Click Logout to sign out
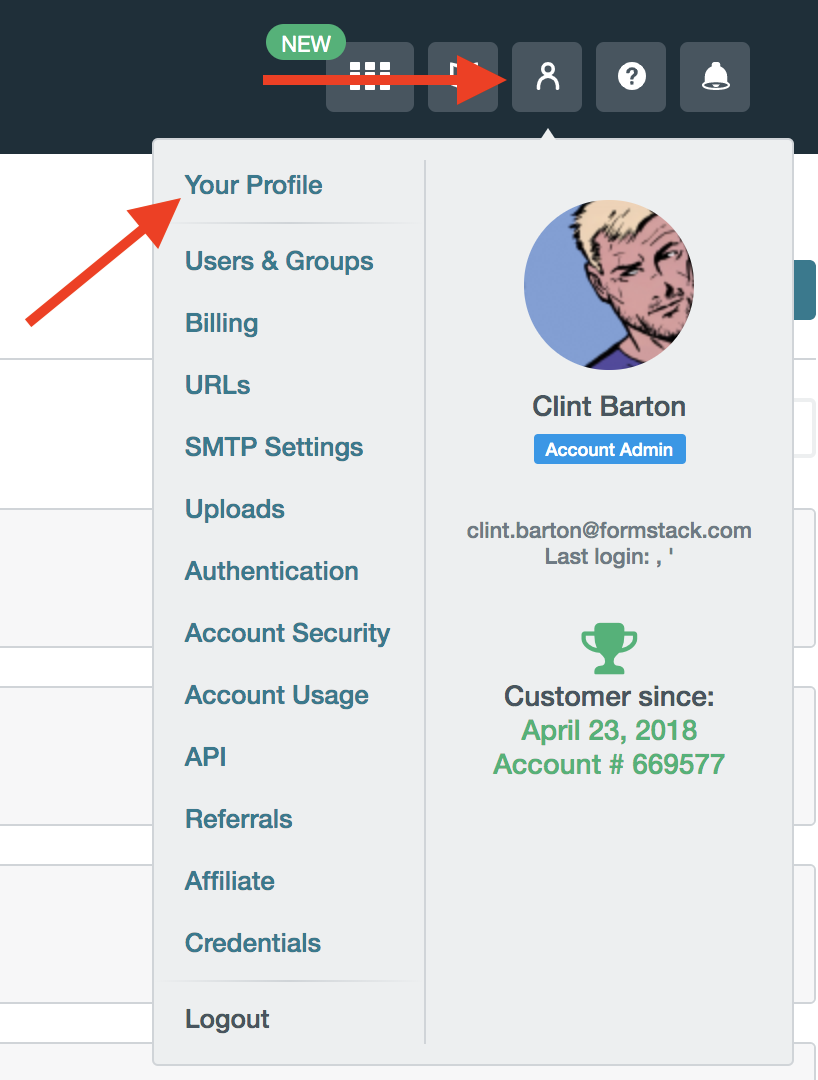 [227, 1019]
